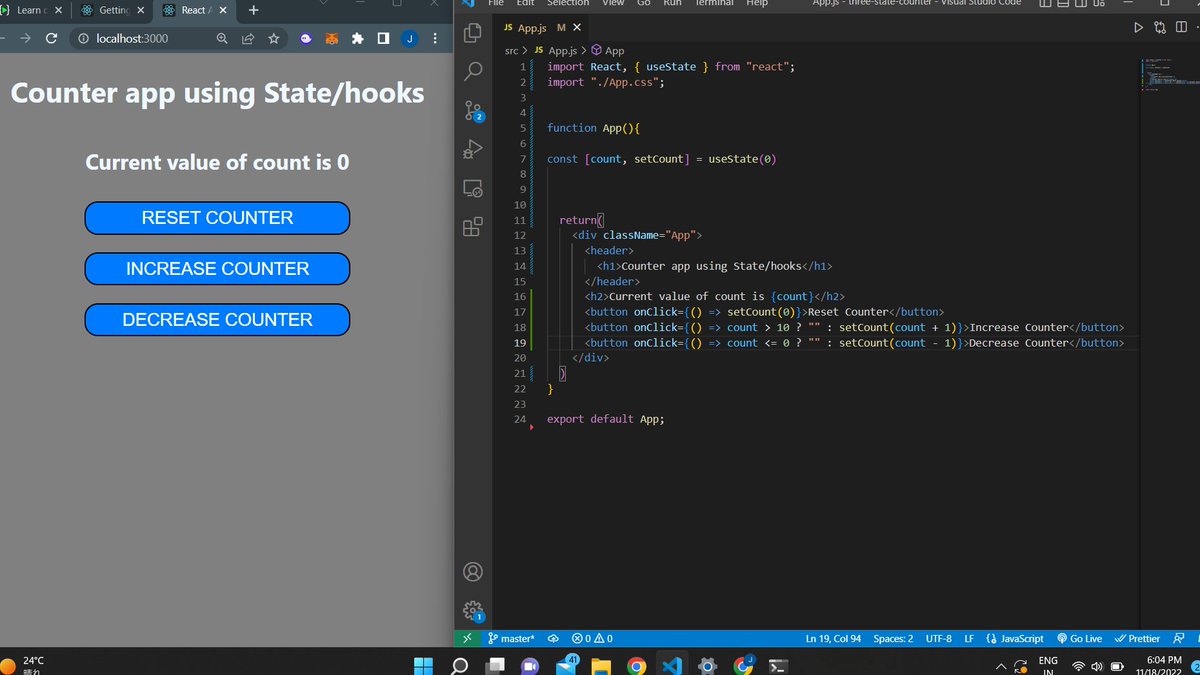Open changes compare icon in editor toolbar

click(1160, 28)
